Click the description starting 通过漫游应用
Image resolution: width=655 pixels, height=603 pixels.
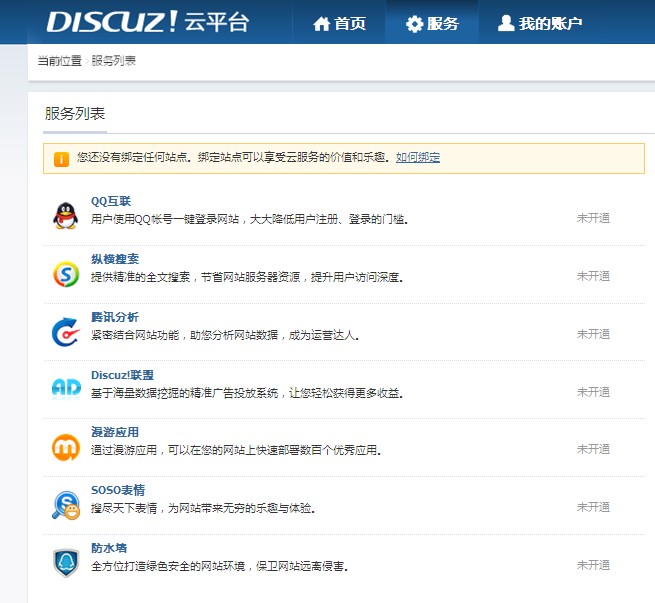point(236,450)
